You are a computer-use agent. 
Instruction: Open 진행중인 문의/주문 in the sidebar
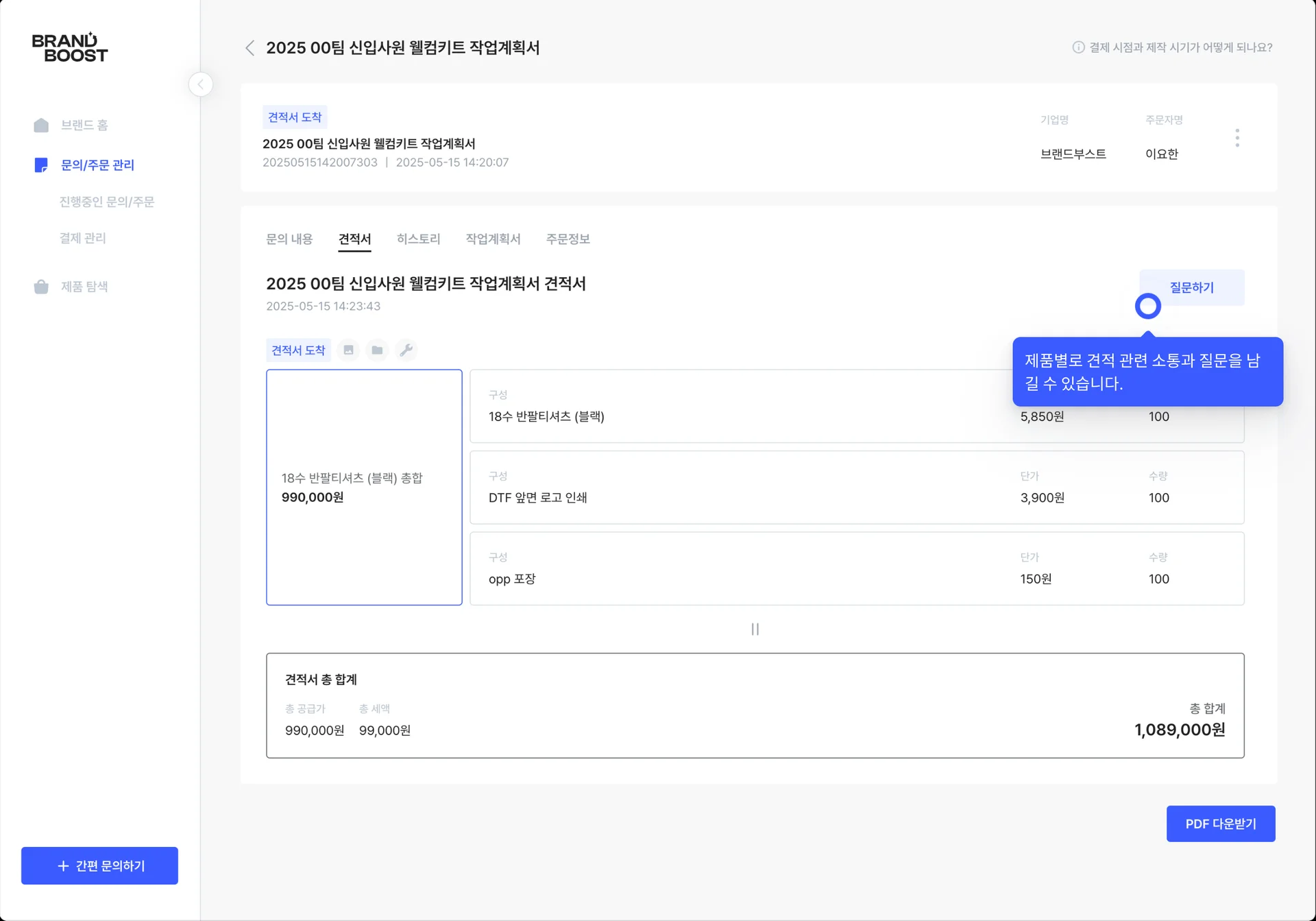(x=106, y=201)
